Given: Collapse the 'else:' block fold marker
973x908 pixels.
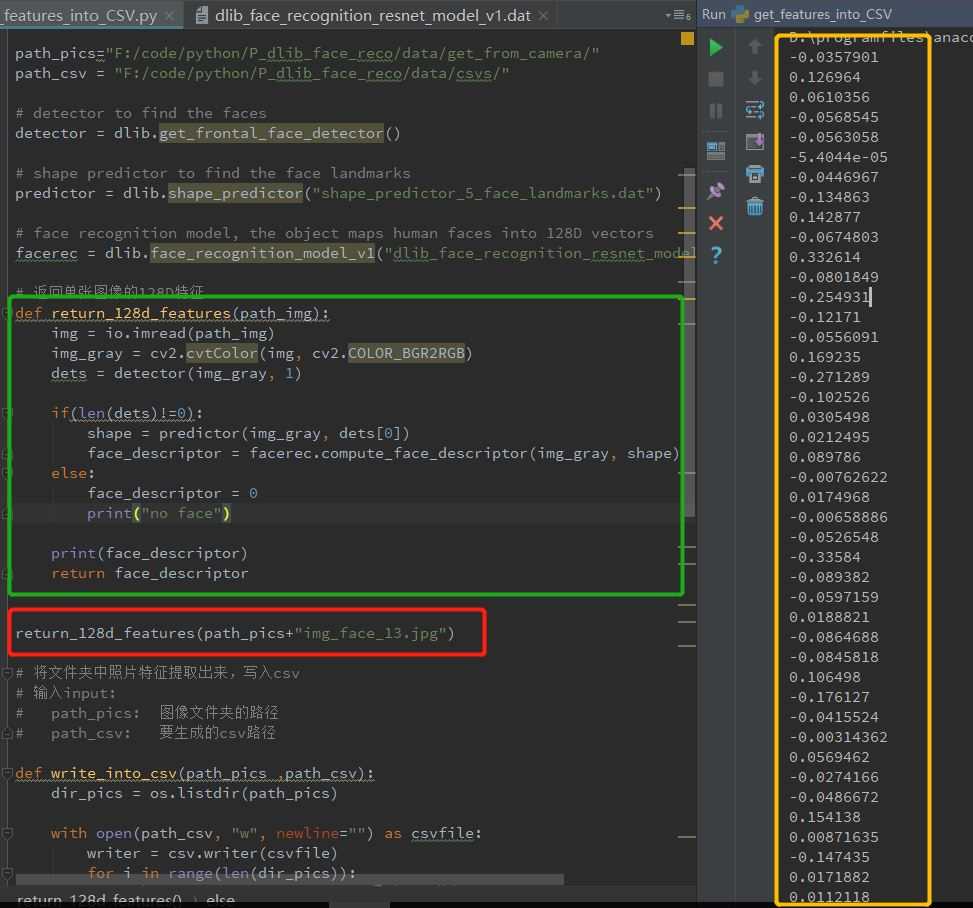Looking at the screenshot, I should 7,473.
